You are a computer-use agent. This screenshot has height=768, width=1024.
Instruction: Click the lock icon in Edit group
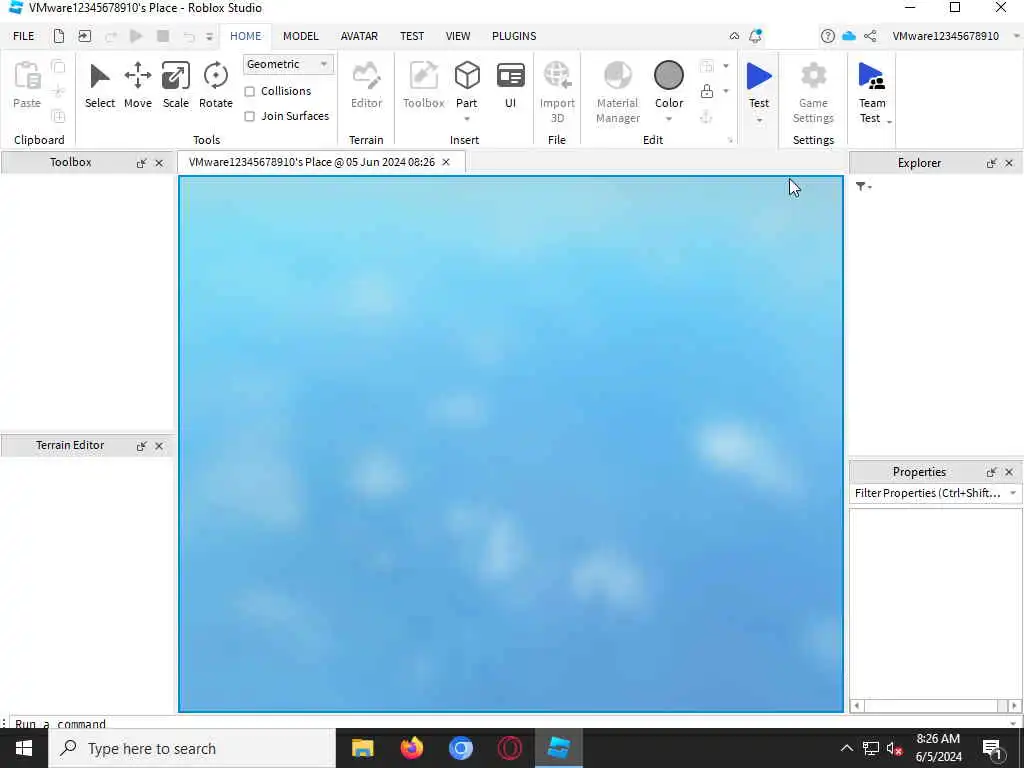click(x=707, y=91)
